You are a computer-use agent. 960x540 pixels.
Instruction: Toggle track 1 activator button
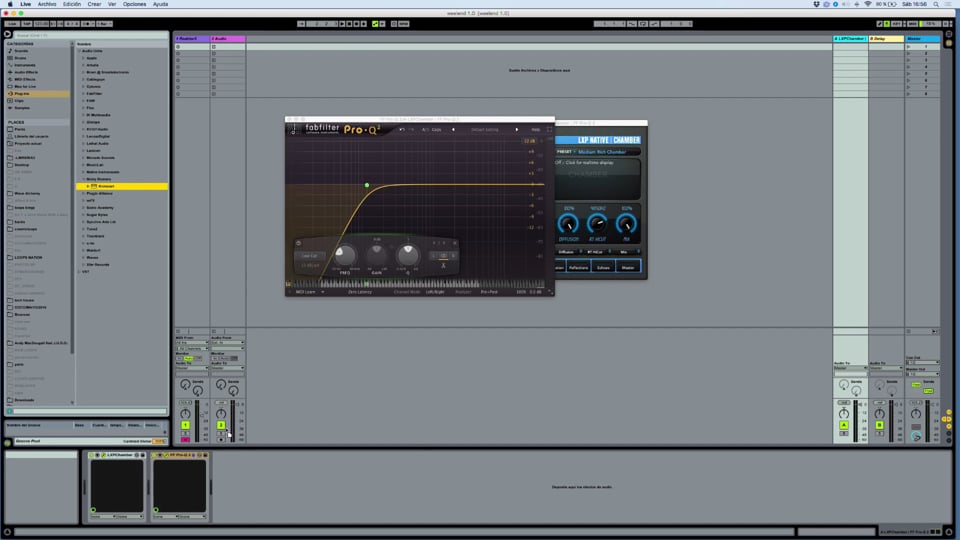click(x=185, y=425)
